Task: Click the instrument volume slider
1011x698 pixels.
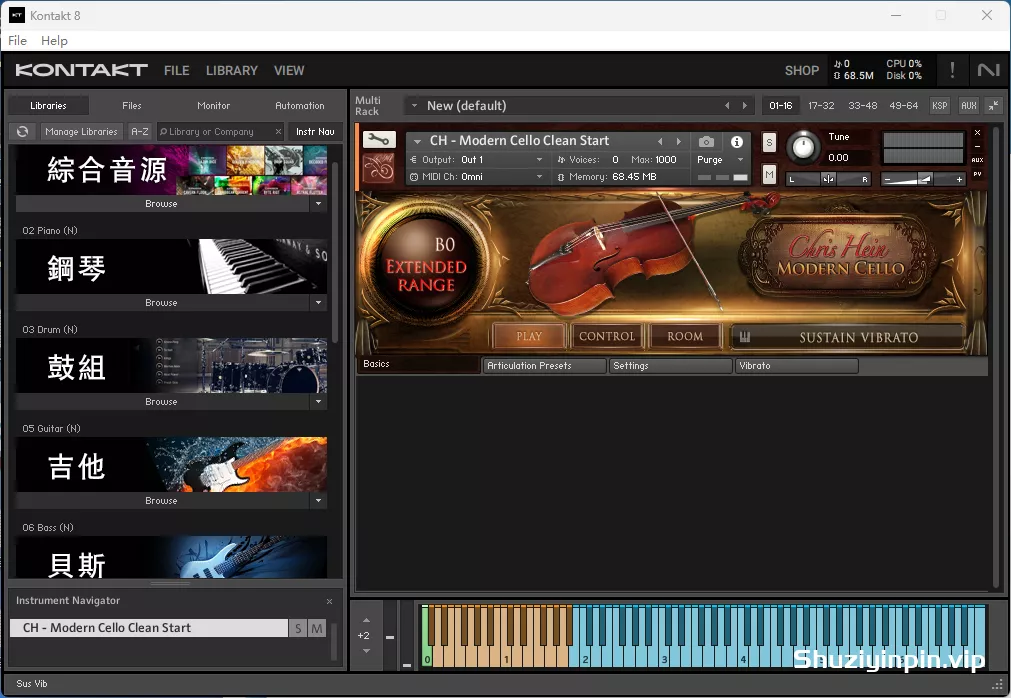Action: click(x=924, y=179)
